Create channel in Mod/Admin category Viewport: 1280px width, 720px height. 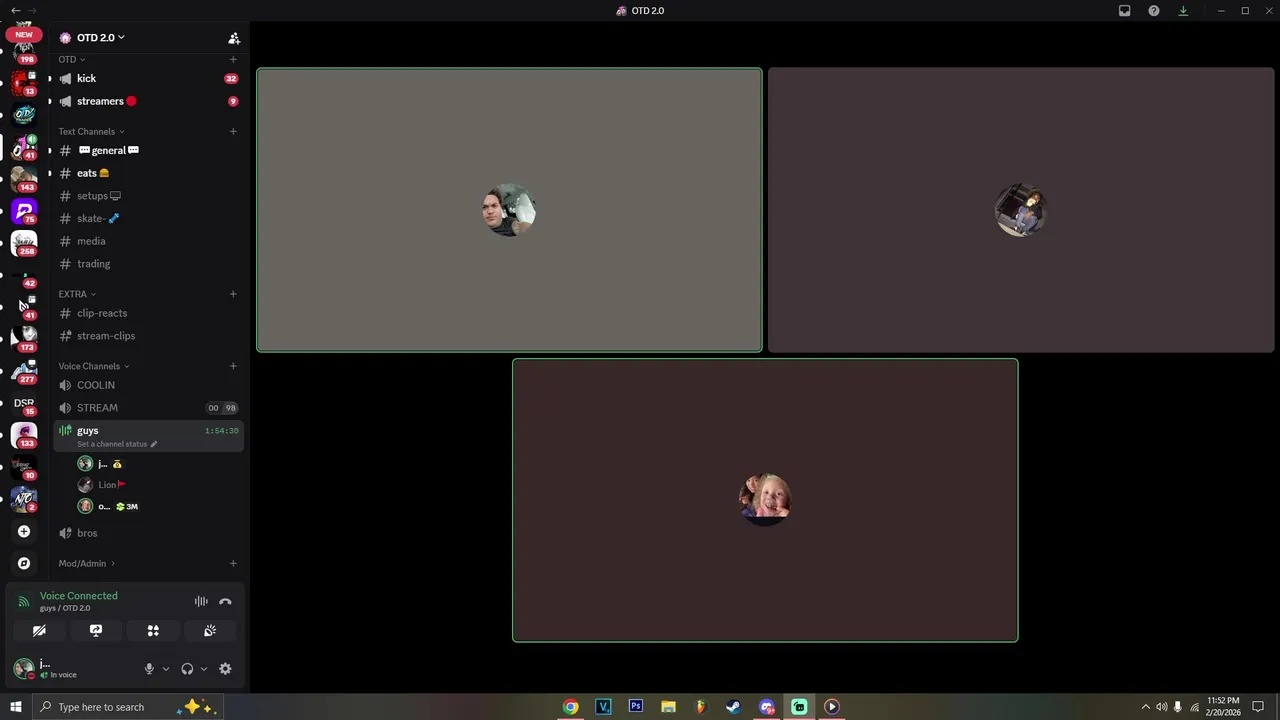tap(233, 563)
